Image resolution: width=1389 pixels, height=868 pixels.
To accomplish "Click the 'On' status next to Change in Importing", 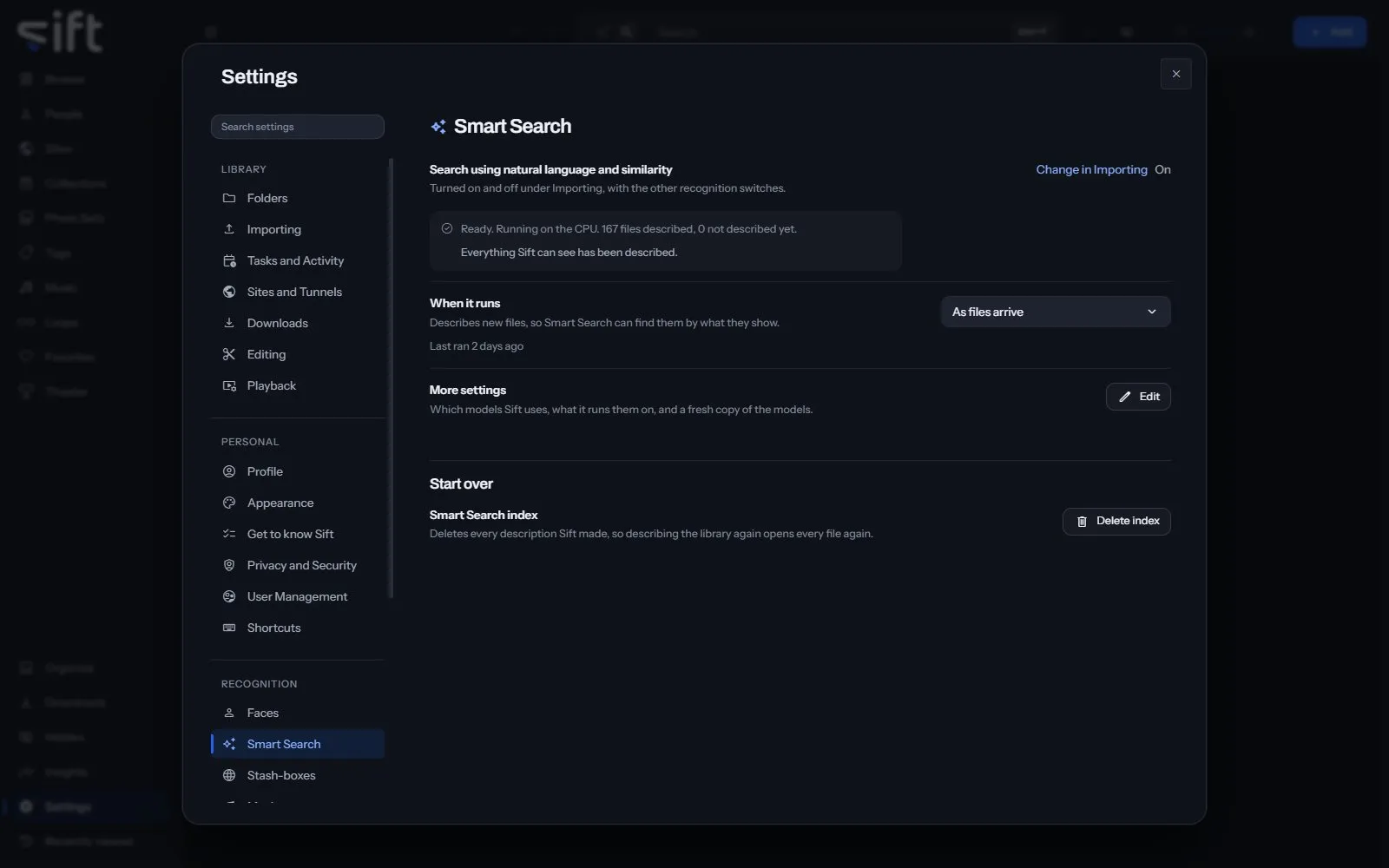I will point(1162,169).
